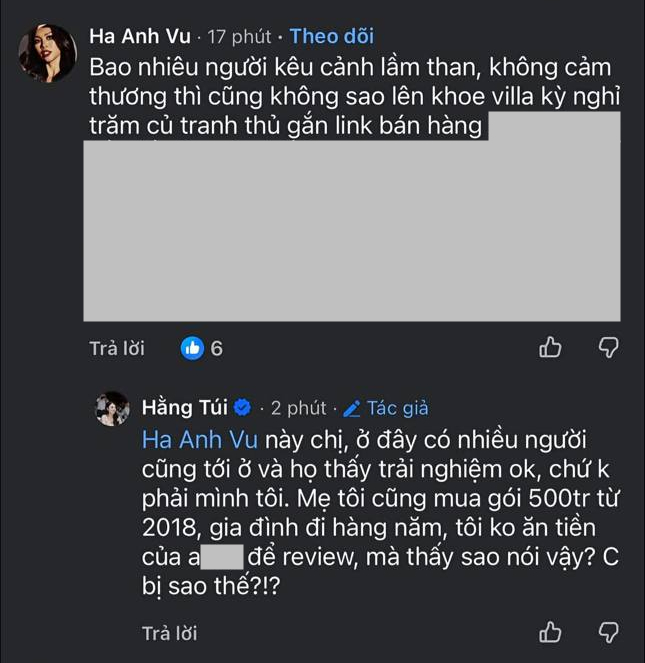Open Hằng Túi's avatar
645x663 pixels.
pos(113,408)
